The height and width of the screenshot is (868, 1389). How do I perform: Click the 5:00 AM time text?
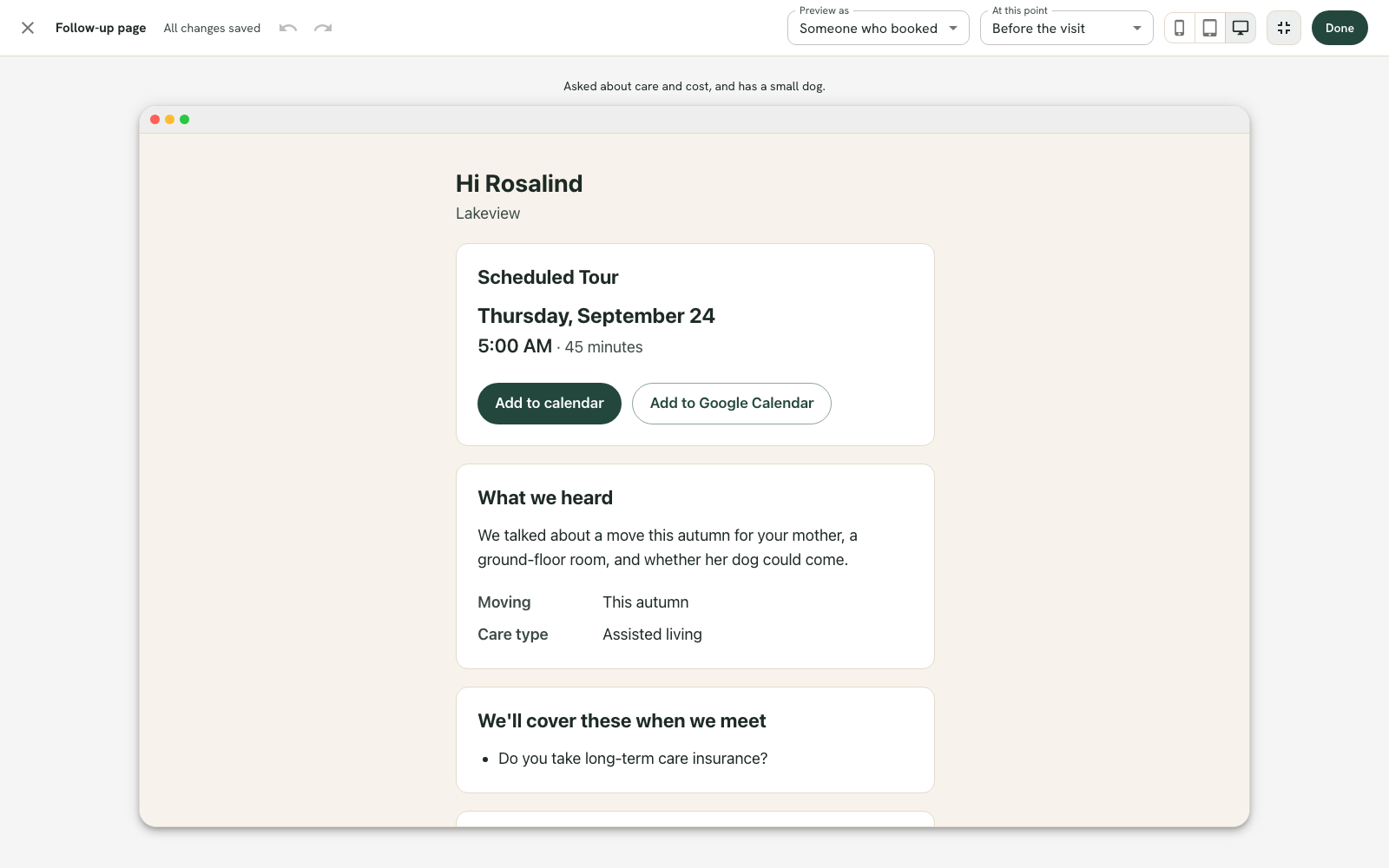[515, 346]
